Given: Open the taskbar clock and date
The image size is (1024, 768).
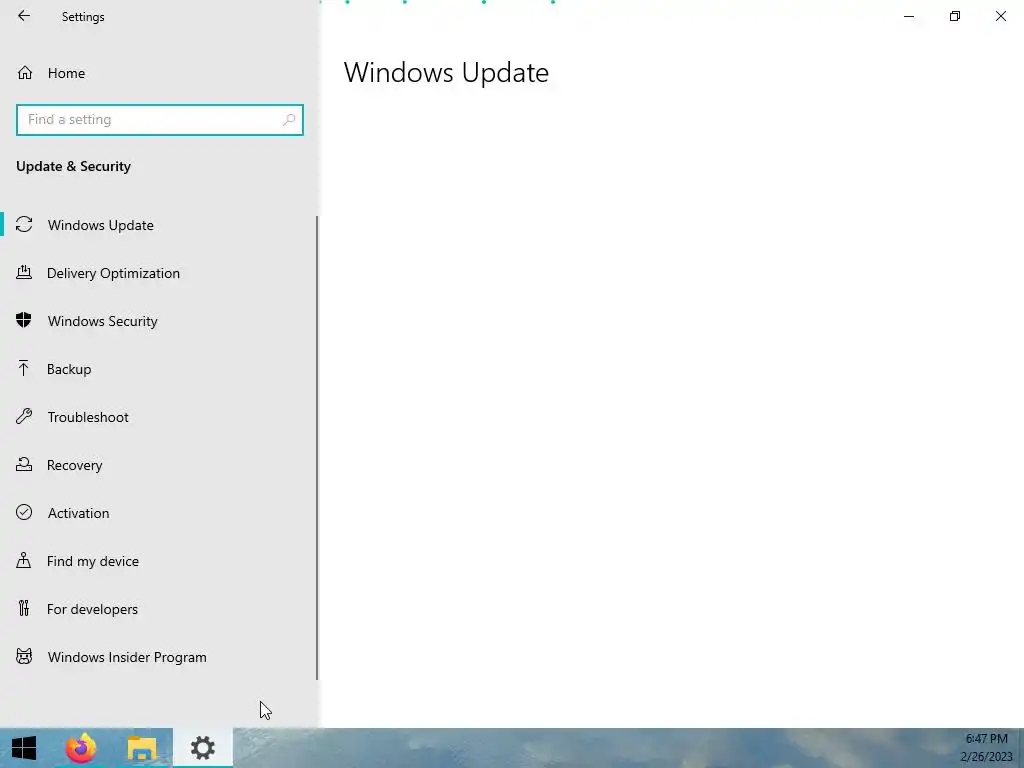Looking at the screenshot, I should point(986,748).
